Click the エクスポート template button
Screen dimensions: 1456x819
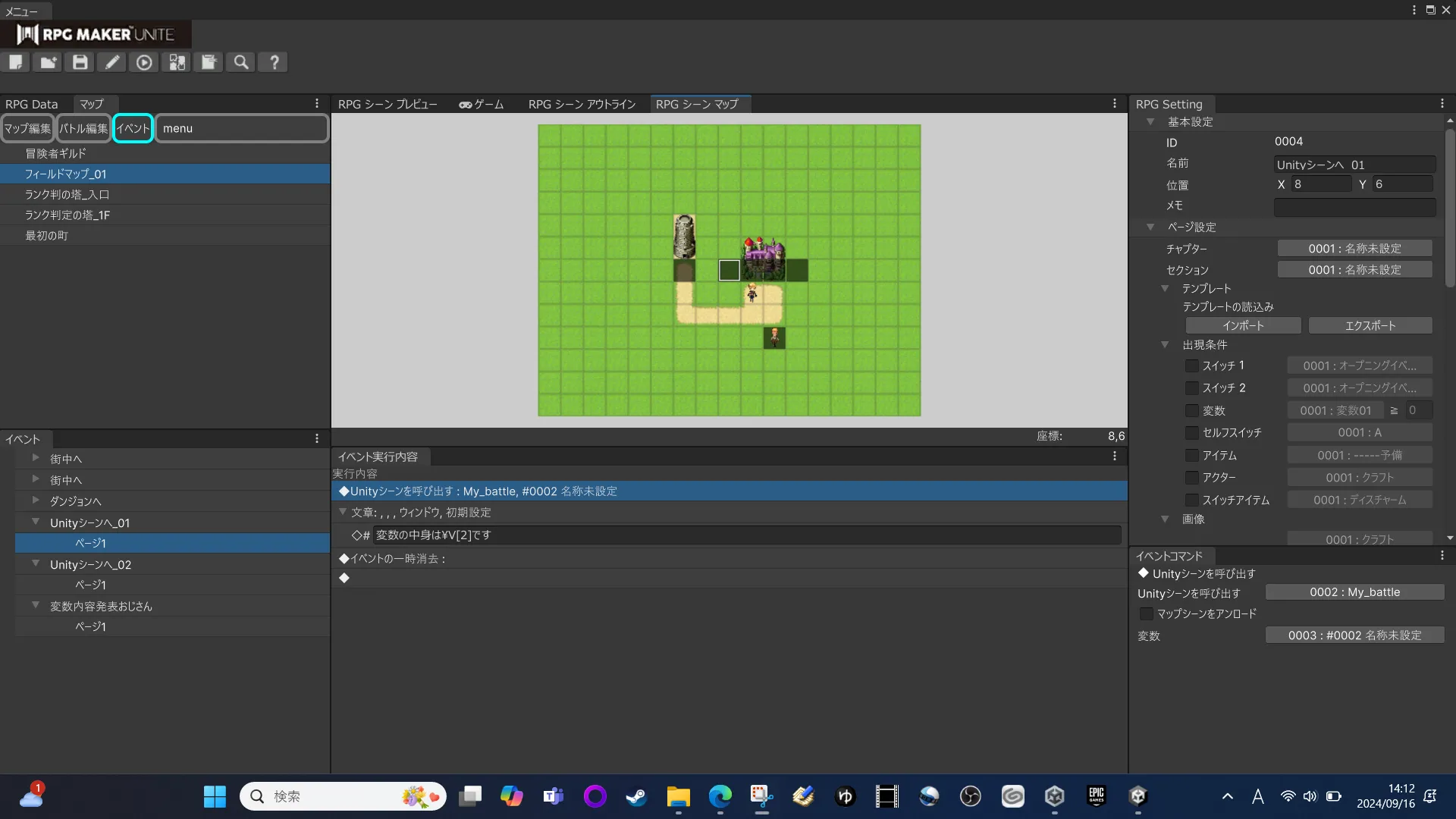(x=1370, y=325)
